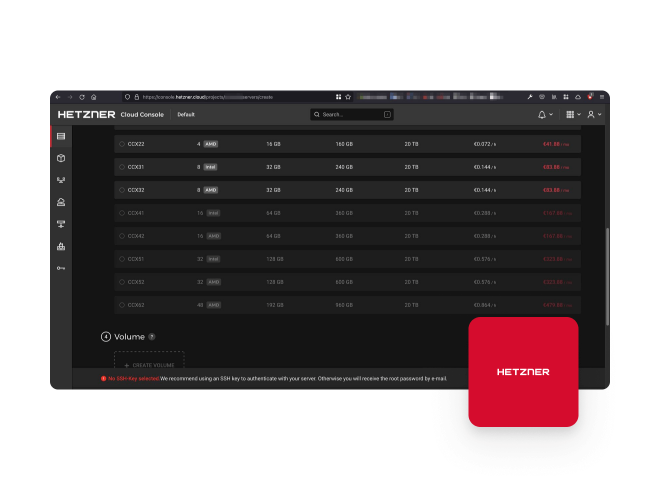
Task: Click the cube icon in sidebar
Action: point(61,158)
